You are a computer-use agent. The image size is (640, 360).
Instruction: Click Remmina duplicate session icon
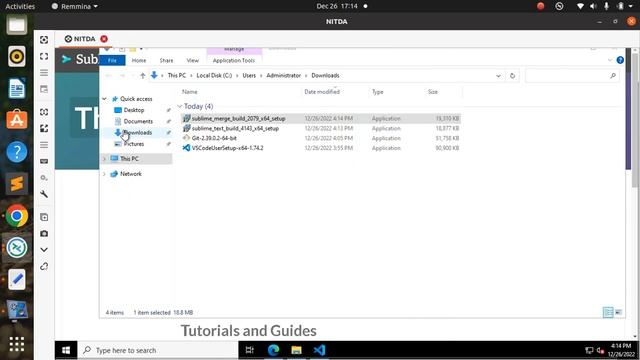click(x=44, y=217)
